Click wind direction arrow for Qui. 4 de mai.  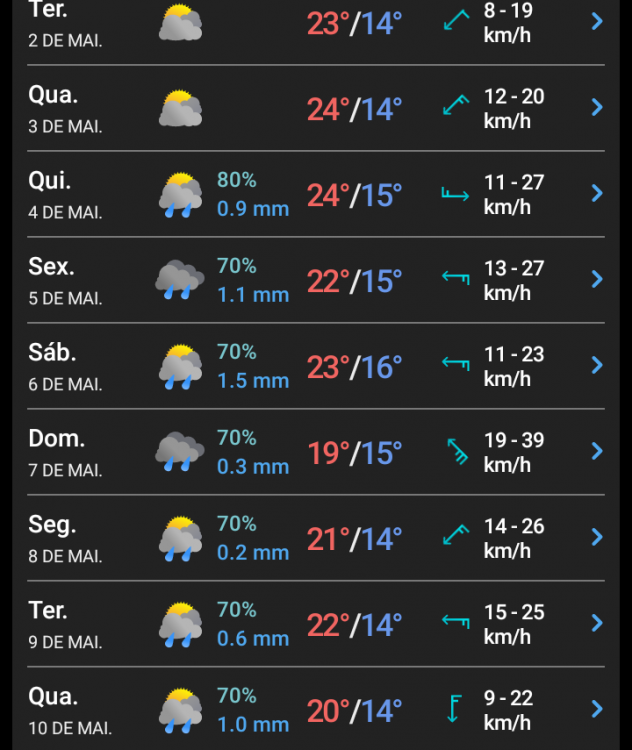pos(455,194)
